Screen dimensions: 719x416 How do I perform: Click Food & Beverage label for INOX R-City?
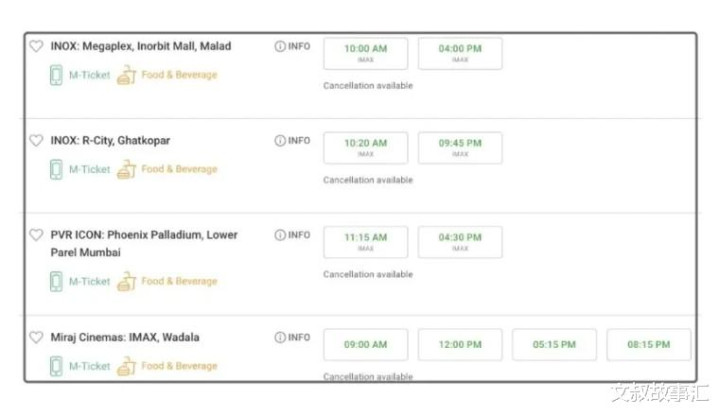pyautogui.click(x=179, y=169)
